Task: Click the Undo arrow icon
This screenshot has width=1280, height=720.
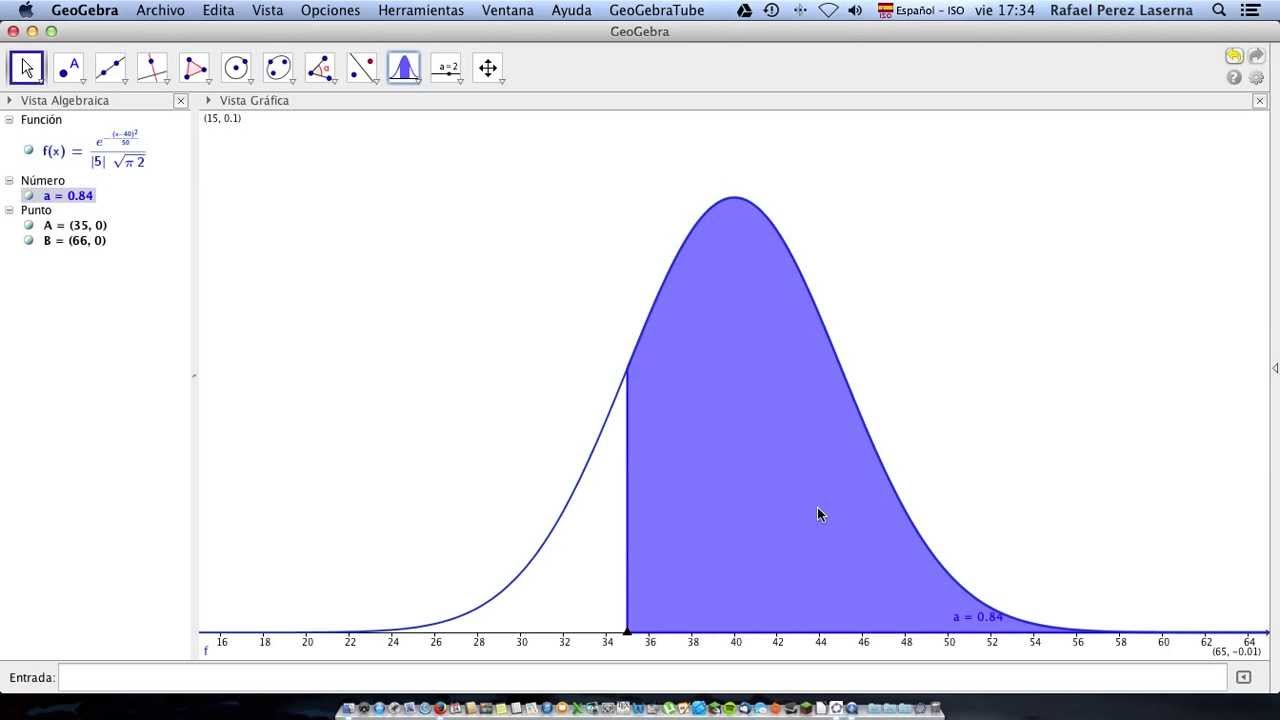Action: tap(1234, 56)
